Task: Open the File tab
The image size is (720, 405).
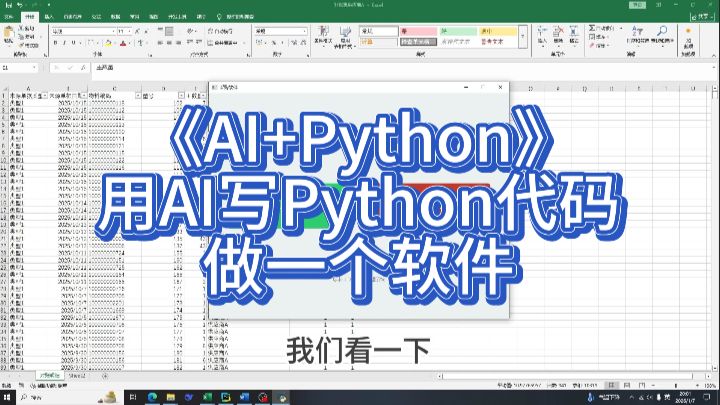Action: click(x=9, y=17)
